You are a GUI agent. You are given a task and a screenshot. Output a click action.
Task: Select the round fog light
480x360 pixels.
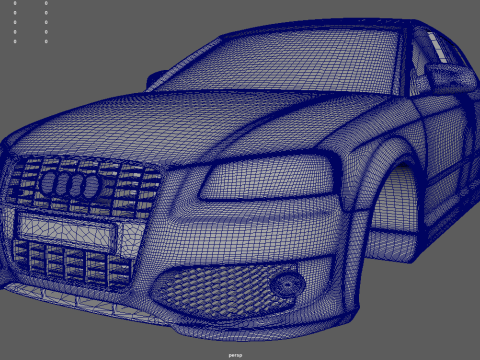point(287,284)
